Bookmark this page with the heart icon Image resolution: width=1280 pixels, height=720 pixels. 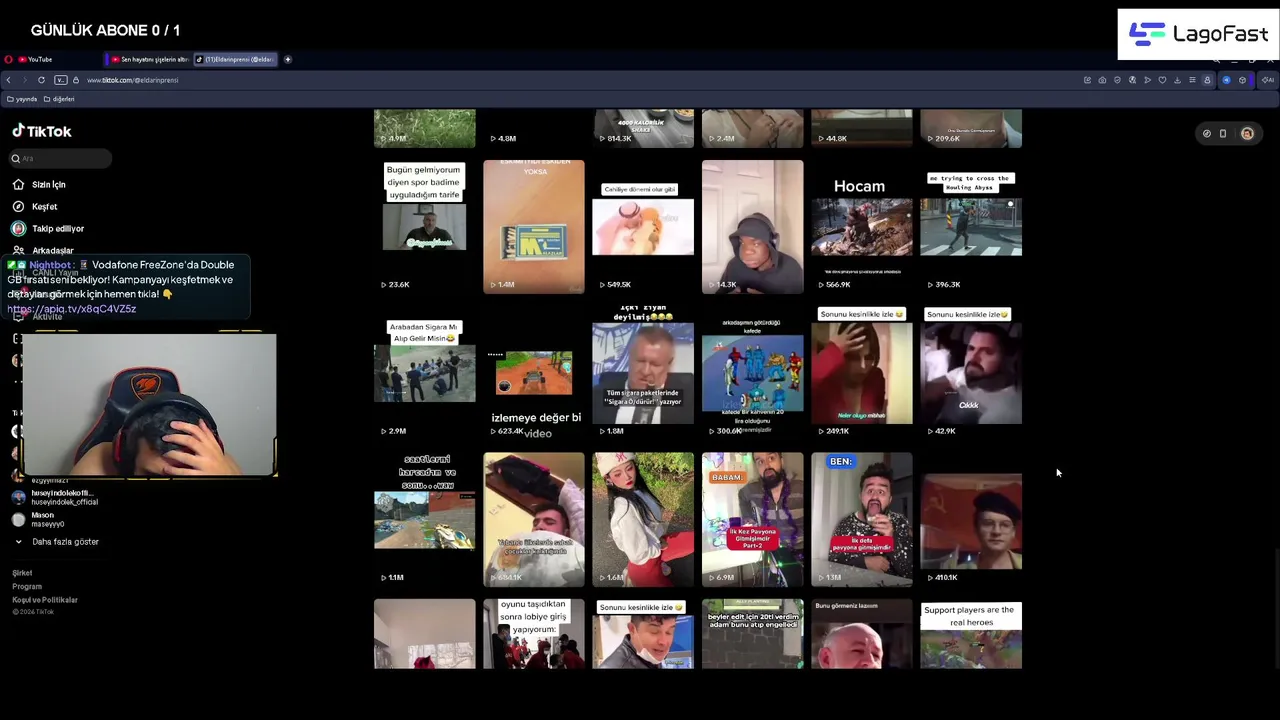pos(1162,80)
